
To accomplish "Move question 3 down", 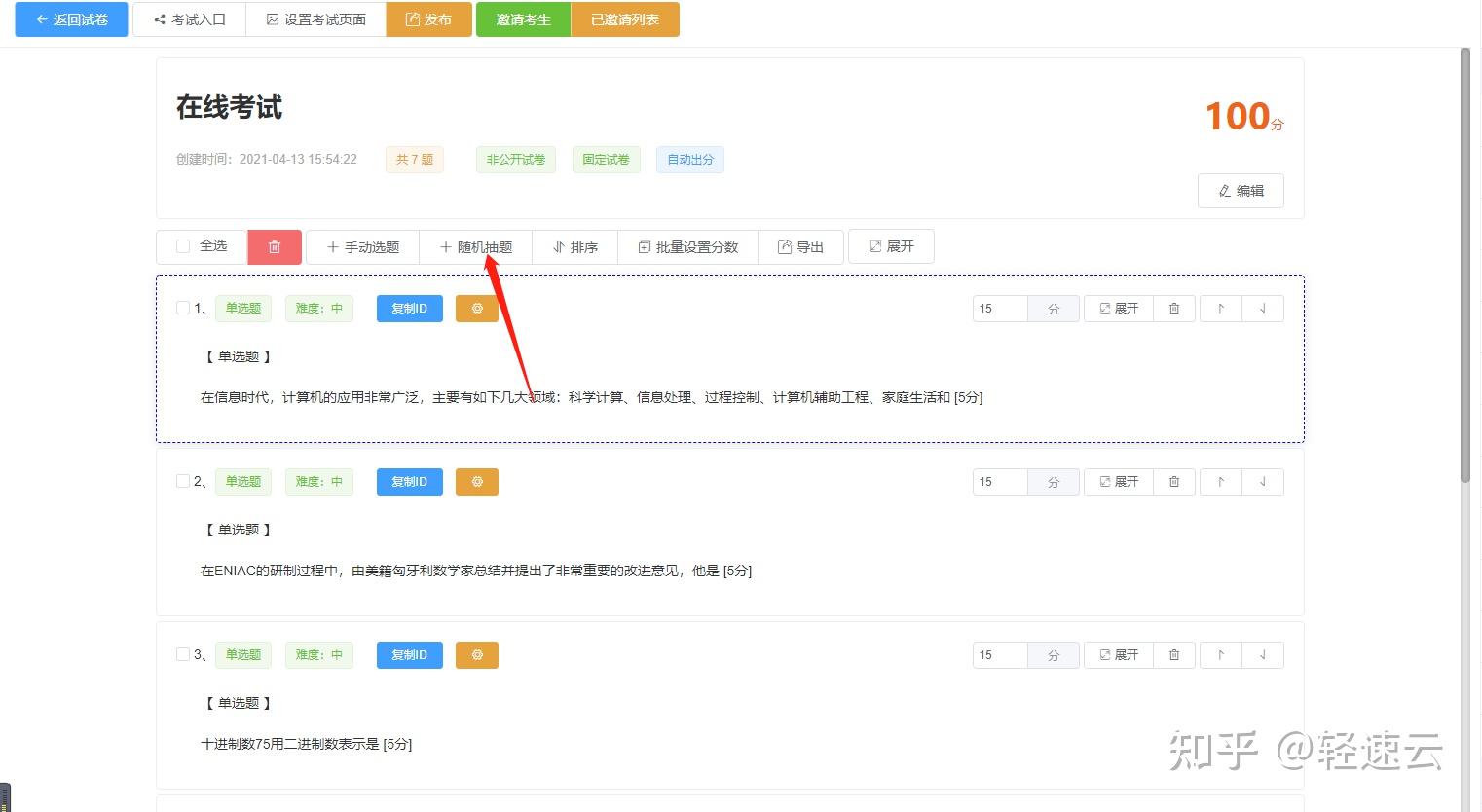I will coord(1263,655).
